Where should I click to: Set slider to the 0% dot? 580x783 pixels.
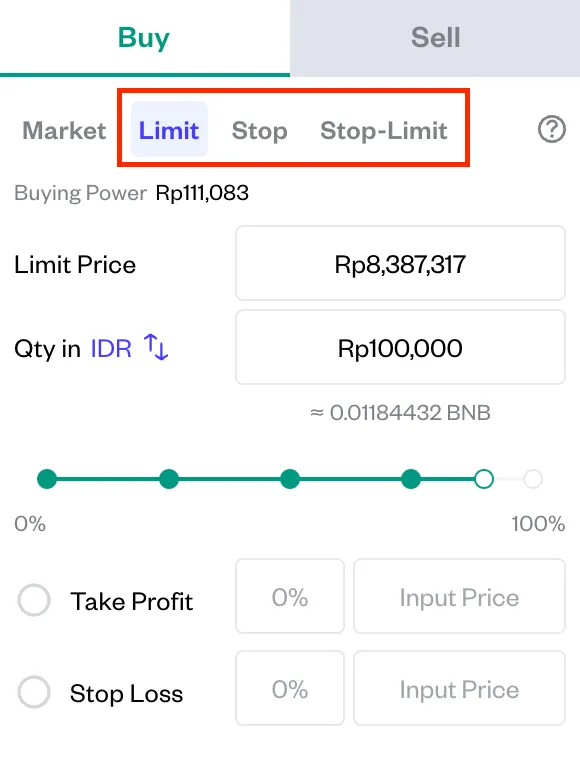click(x=47, y=479)
